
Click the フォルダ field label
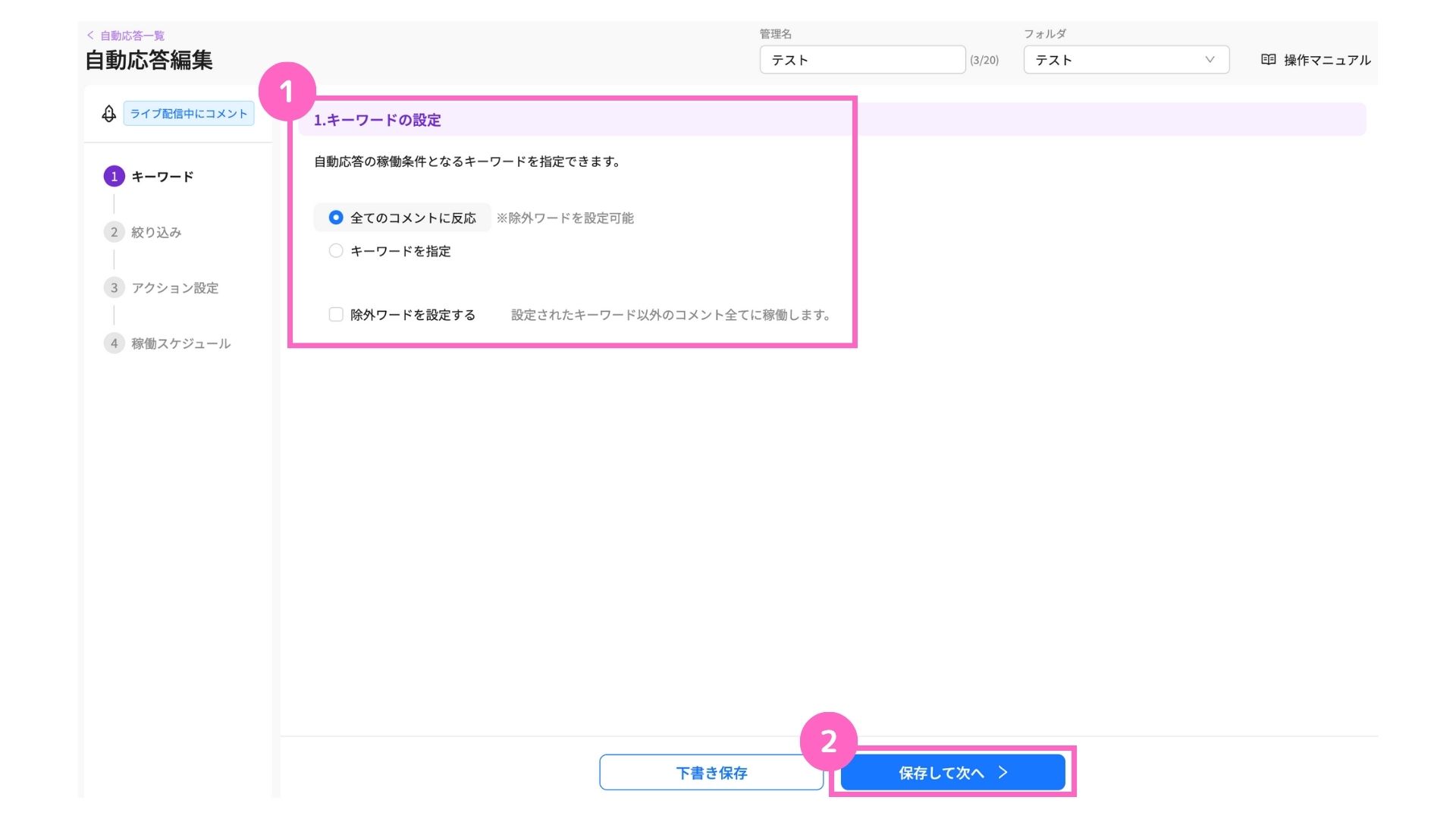[1045, 33]
